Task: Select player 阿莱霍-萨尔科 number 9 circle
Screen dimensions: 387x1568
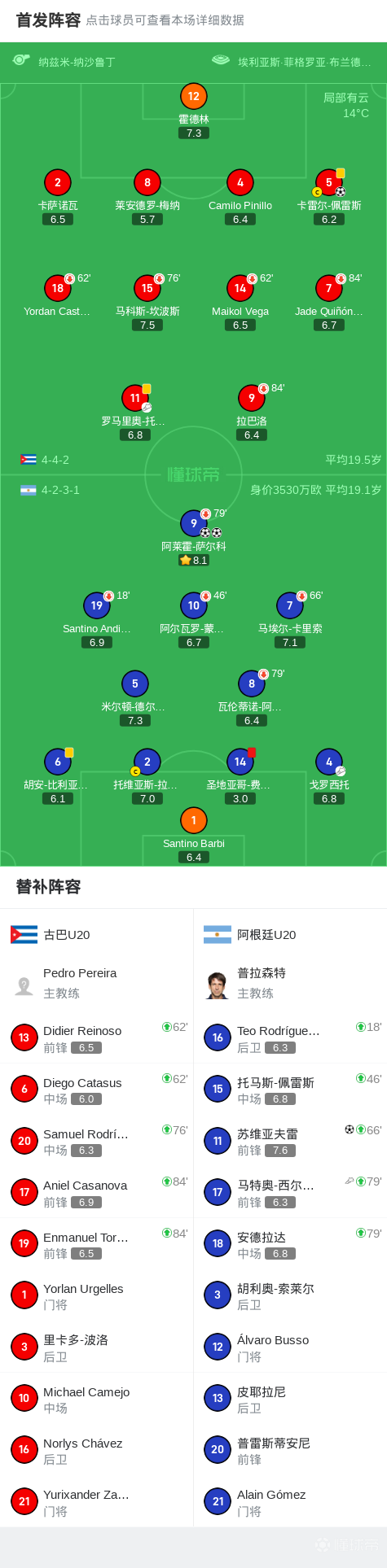Action: click(194, 523)
